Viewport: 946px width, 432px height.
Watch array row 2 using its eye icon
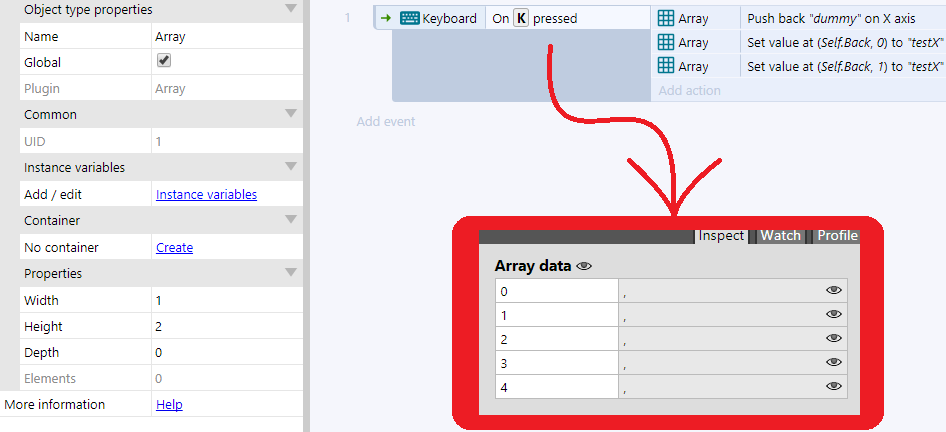click(x=834, y=338)
